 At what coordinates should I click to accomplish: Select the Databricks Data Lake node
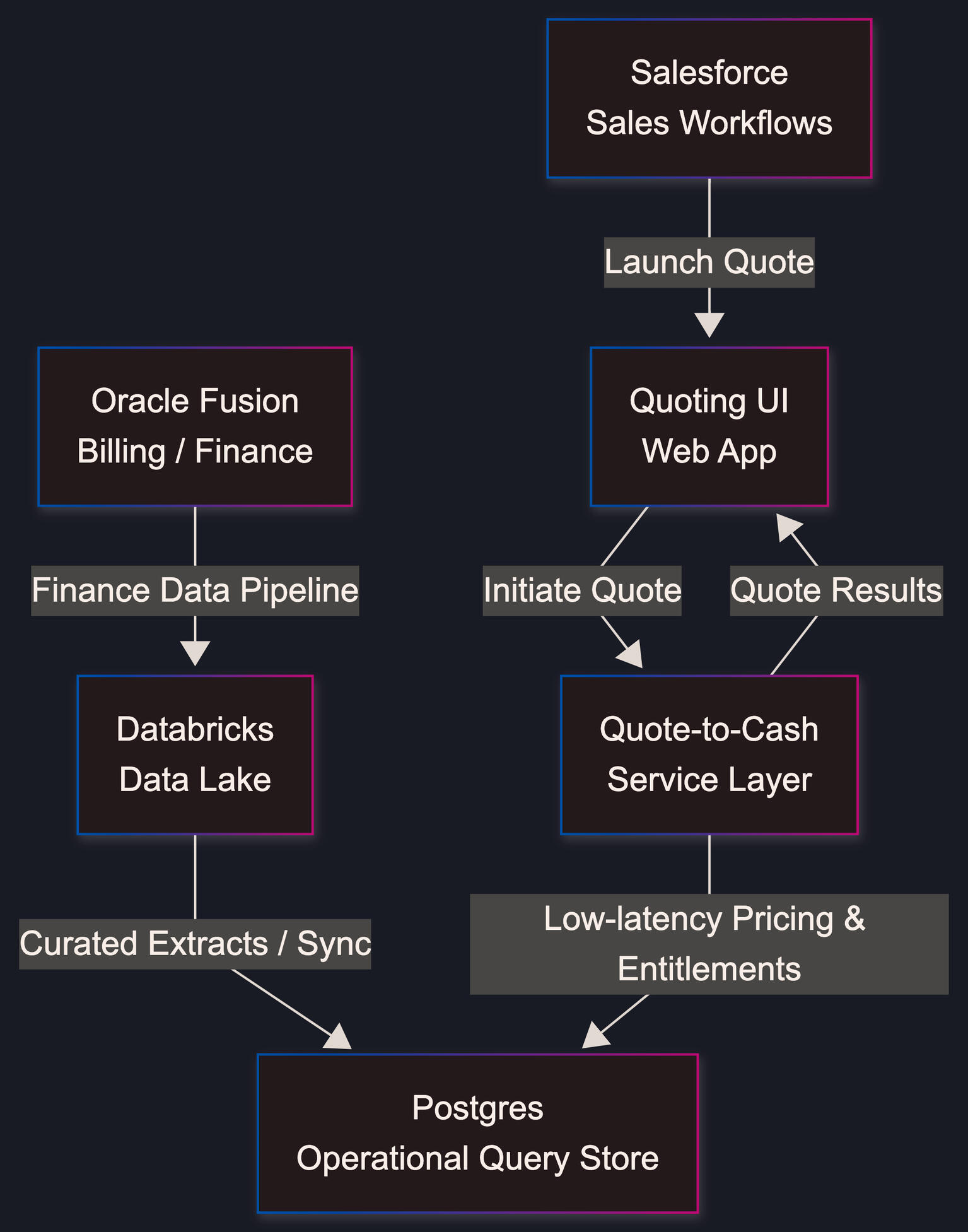[x=195, y=754]
